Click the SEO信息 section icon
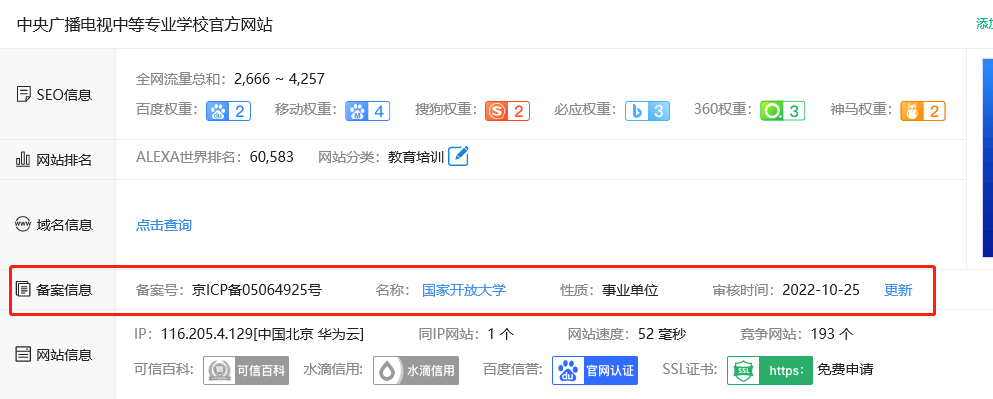Viewport: 993px width, 399px height. [23, 95]
